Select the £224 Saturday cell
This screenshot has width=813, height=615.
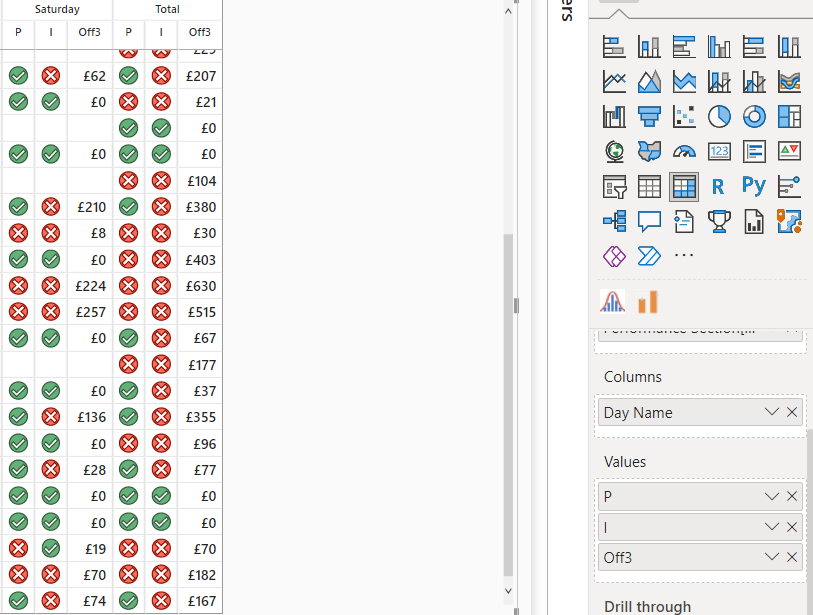point(90,286)
